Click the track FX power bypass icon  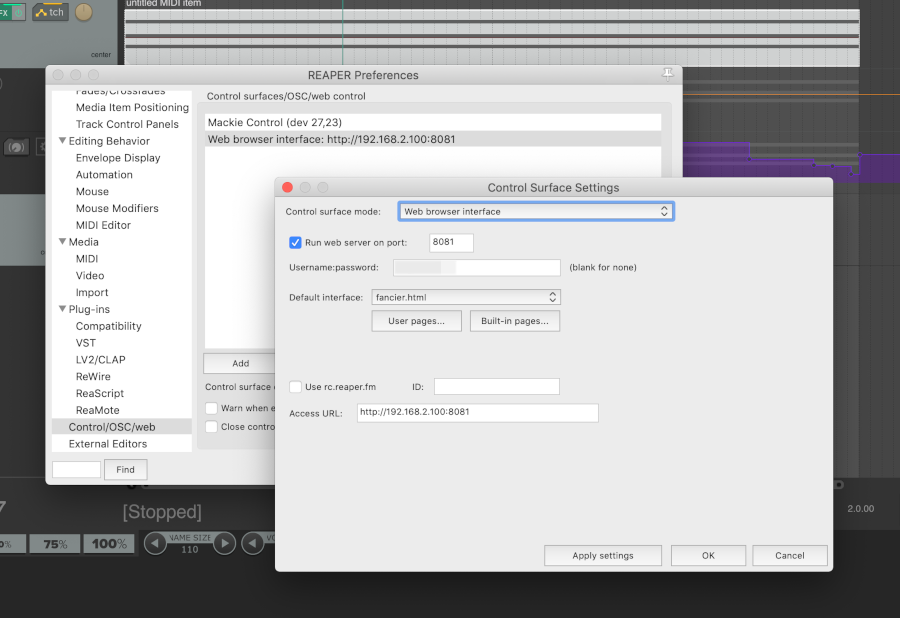tap(17, 12)
